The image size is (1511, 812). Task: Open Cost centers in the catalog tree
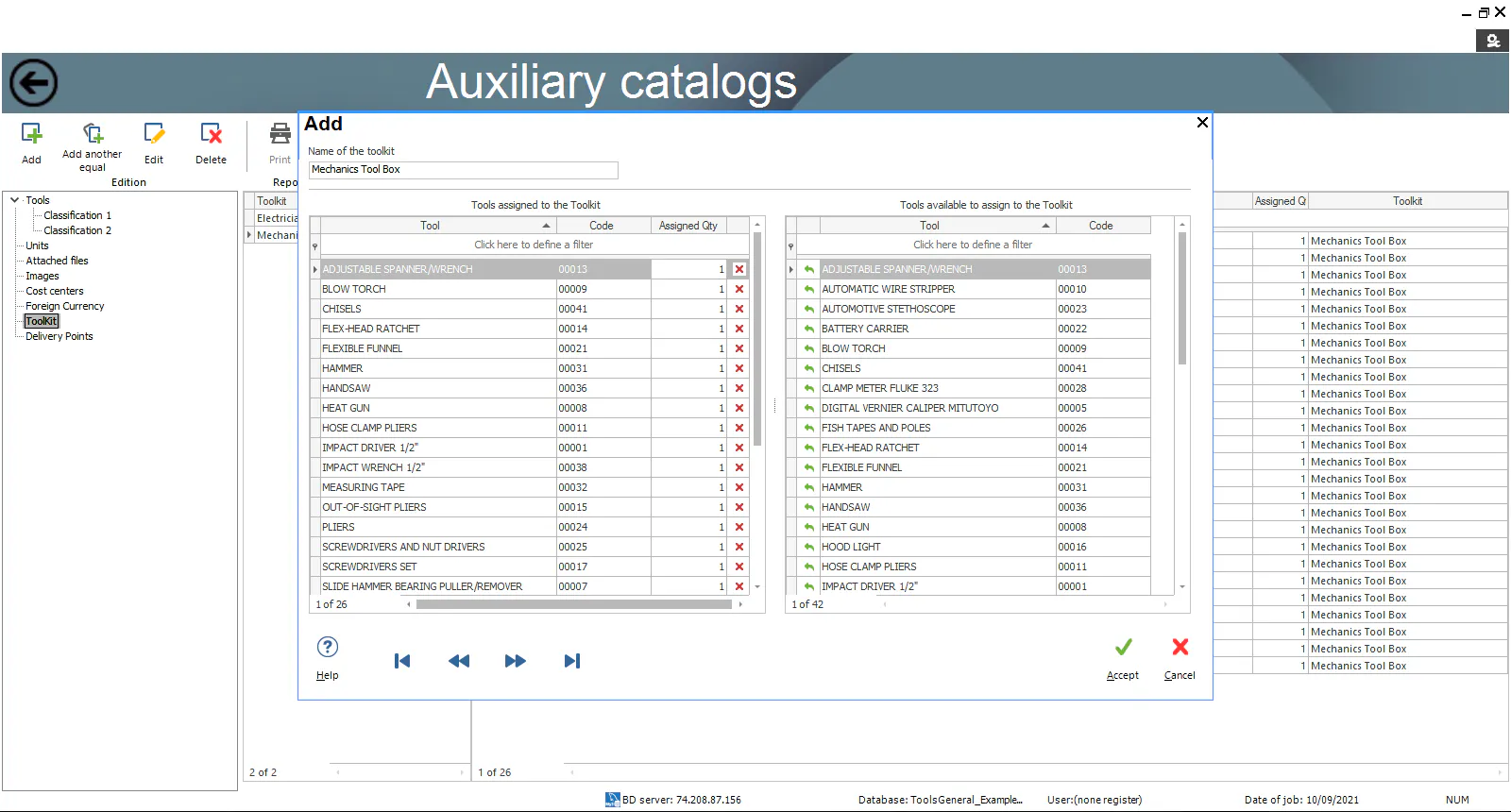tap(55, 291)
